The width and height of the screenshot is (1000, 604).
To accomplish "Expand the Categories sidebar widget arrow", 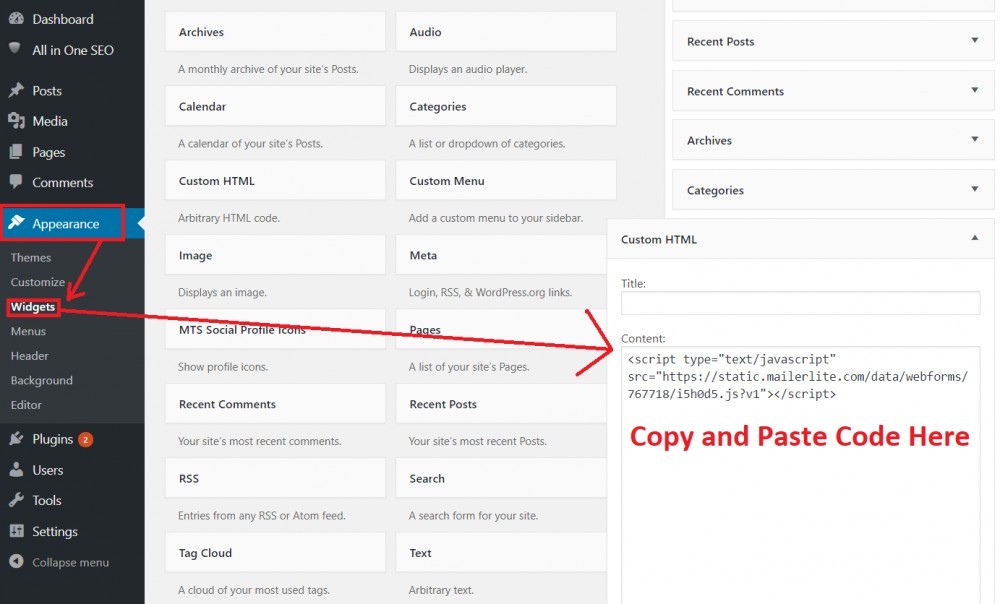I will point(974,189).
